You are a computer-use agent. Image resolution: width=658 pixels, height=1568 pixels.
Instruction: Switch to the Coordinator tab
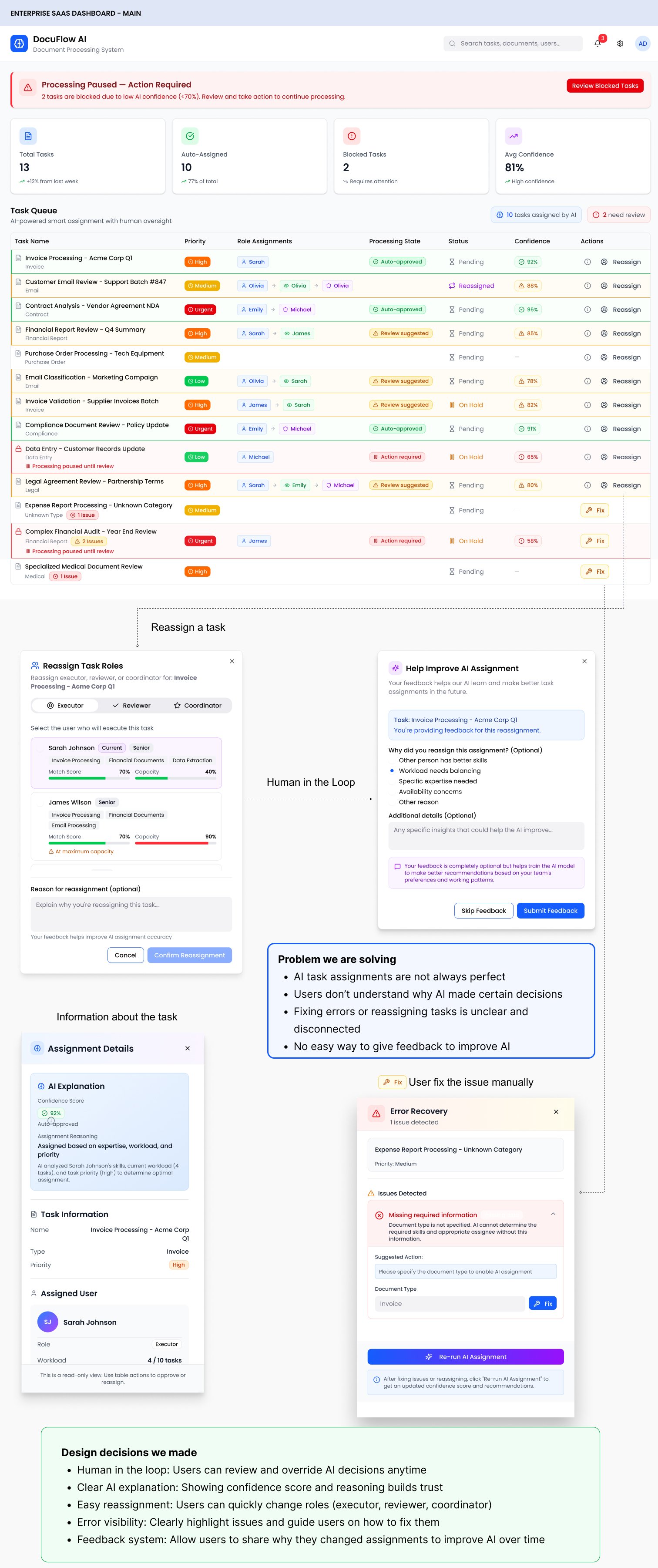click(197, 706)
